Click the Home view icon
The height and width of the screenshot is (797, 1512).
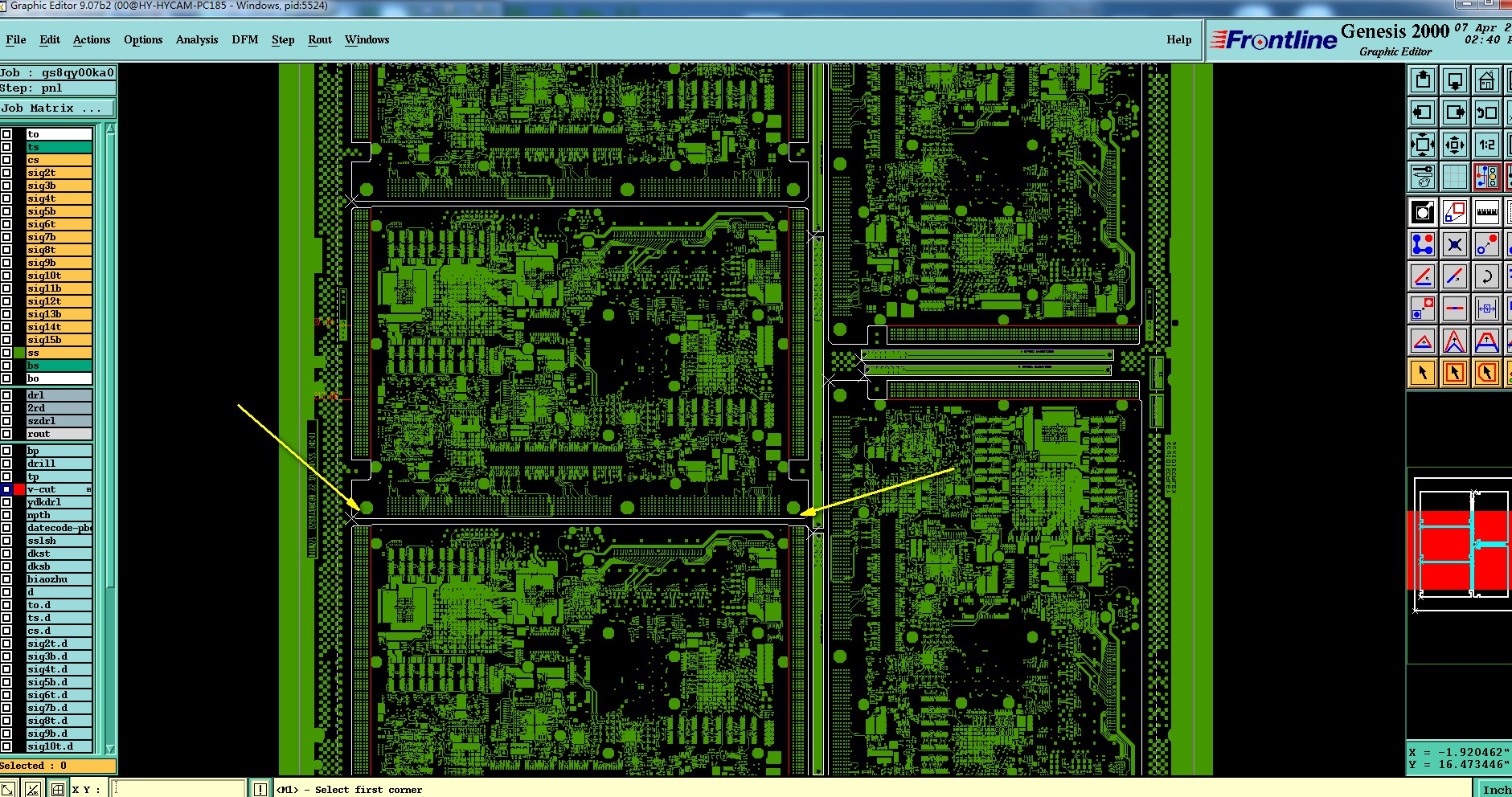pos(1487,80)
